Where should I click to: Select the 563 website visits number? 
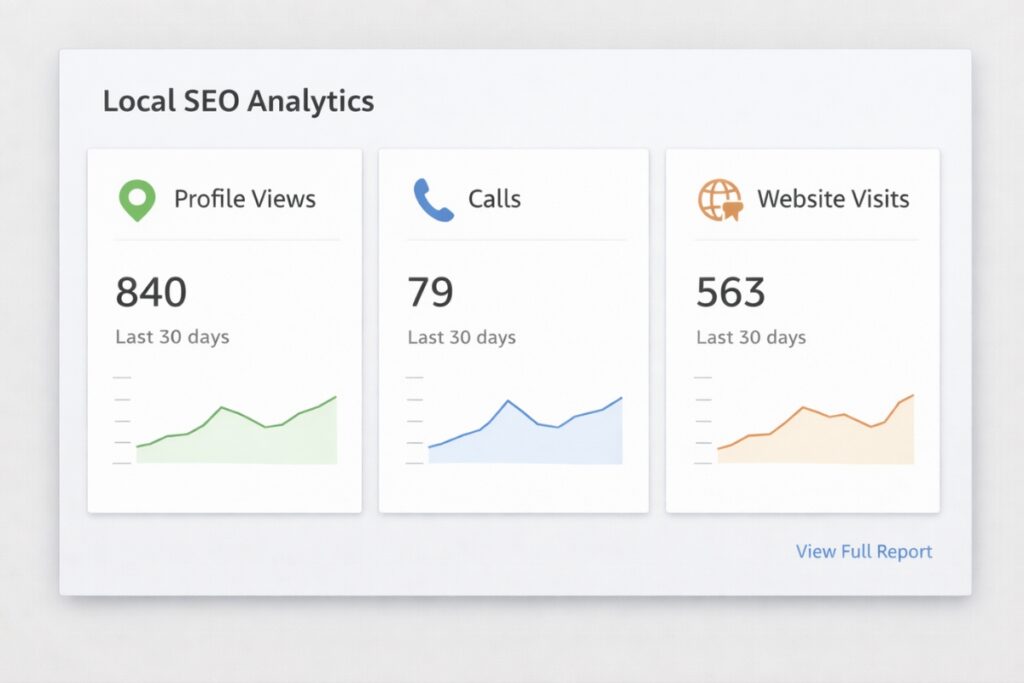pos(729,291)
